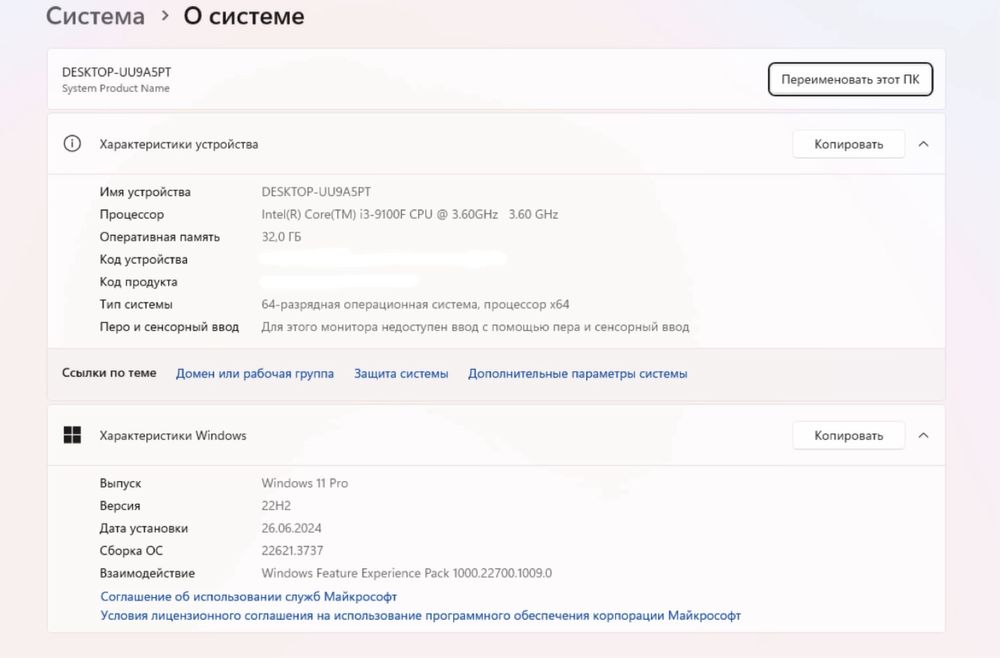Image resolution: width=1000 pixels, height=658 pixels.
Task: Click the Intel Core i3-9100F processor value
Action: click(x=409, y=214)
